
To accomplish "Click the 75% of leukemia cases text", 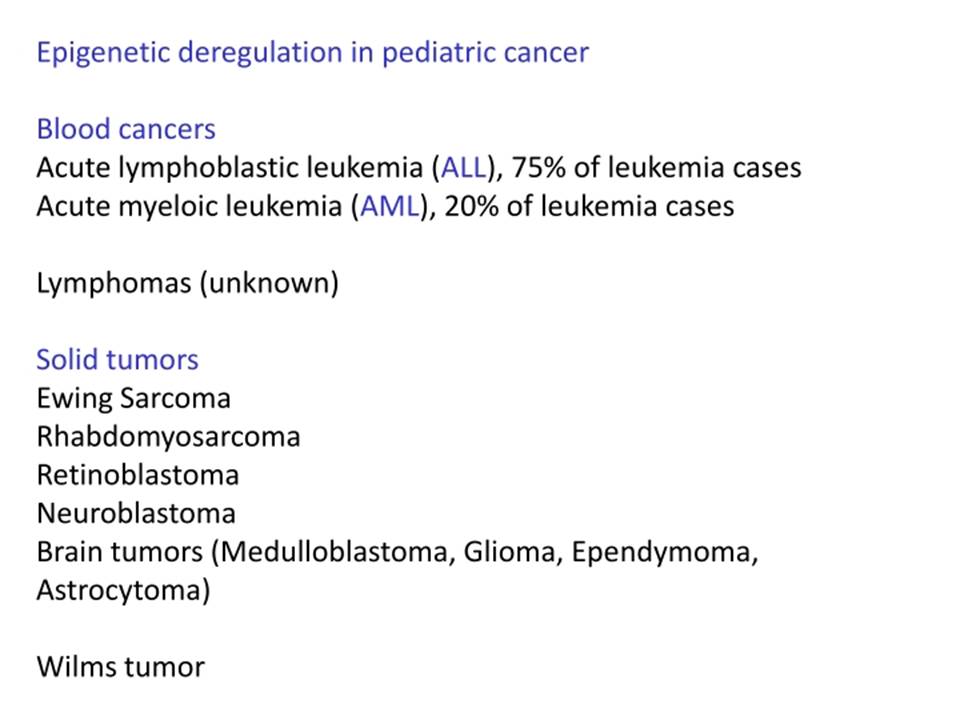I will 656,168.
